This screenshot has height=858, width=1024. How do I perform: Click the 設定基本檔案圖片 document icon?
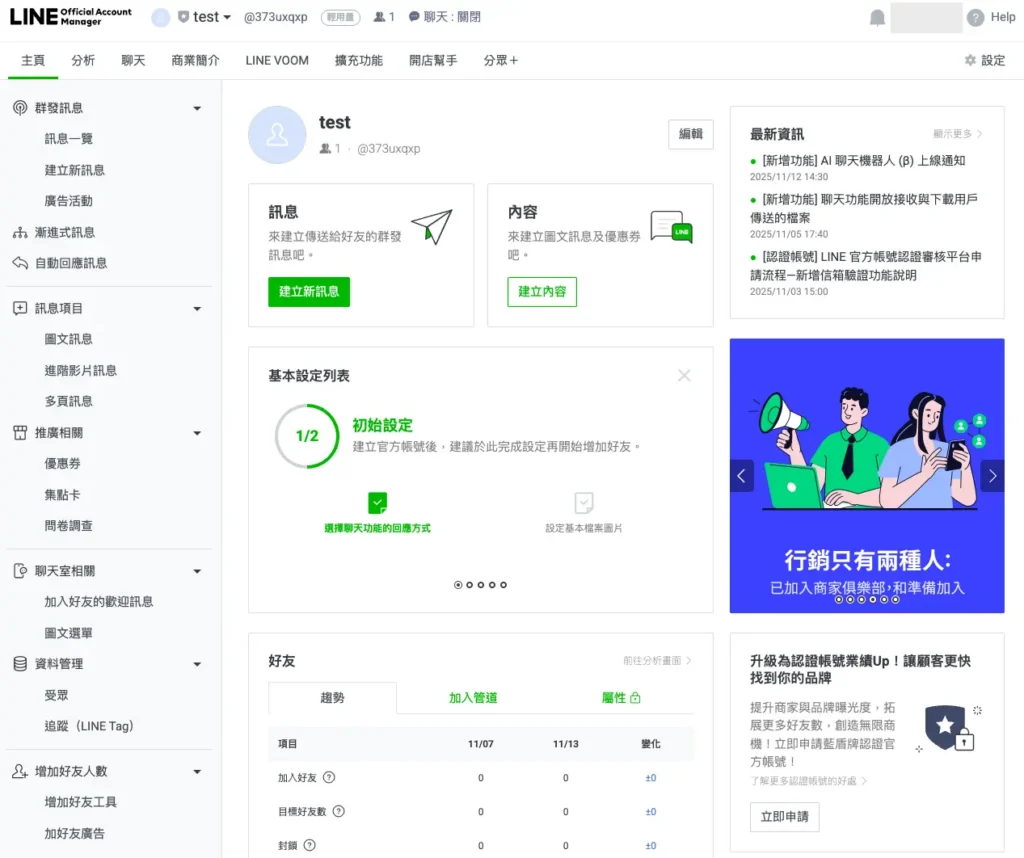pyautogui.click(x=584, y=503)
